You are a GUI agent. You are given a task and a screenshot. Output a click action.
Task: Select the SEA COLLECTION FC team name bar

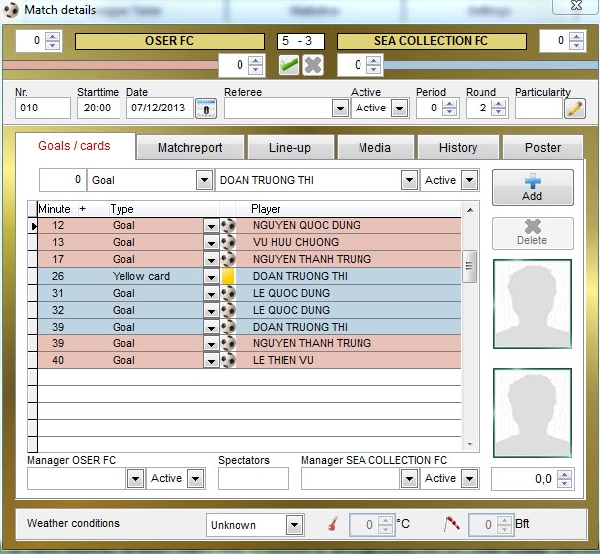click(432, 41)
